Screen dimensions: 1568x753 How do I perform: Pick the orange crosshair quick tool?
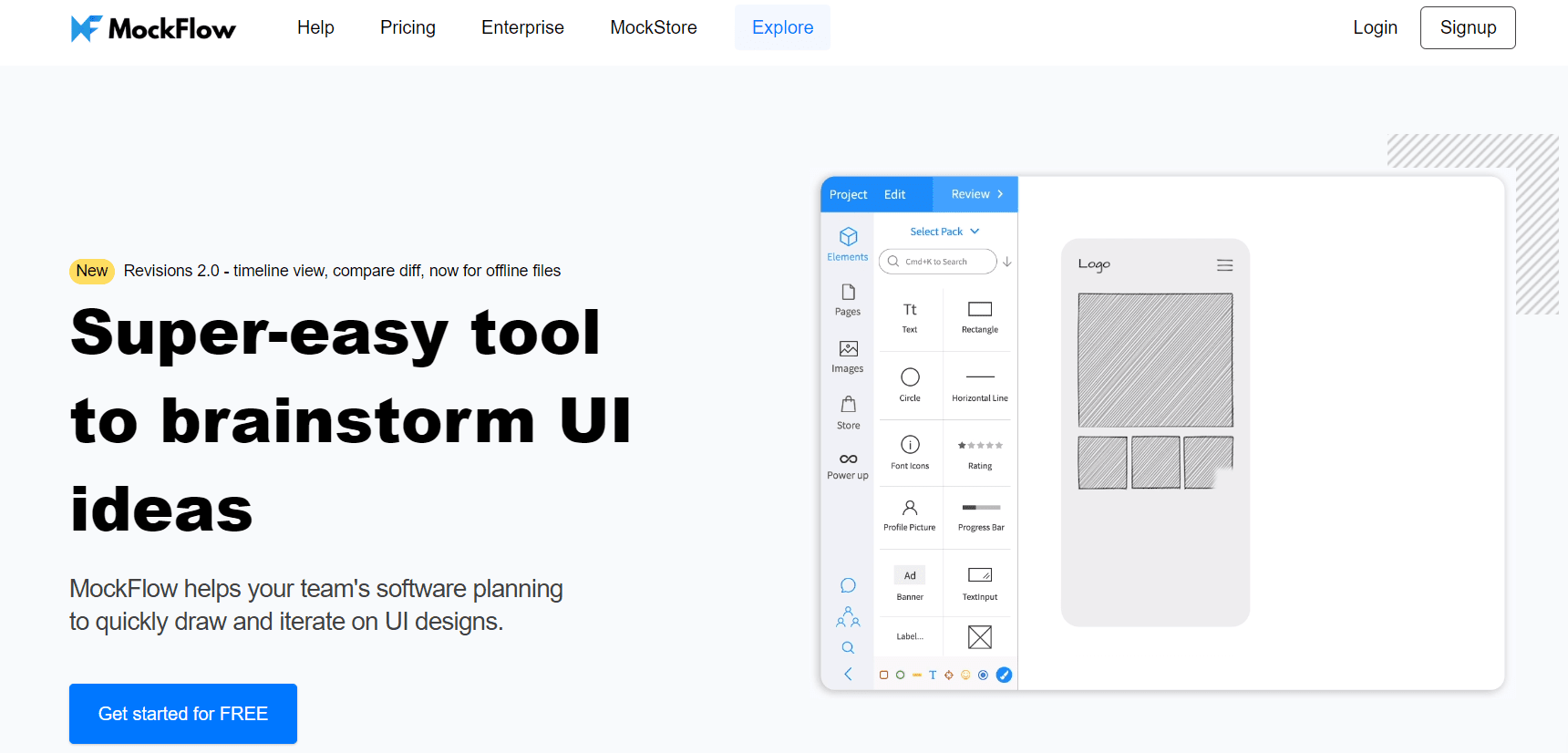click(x=949, y=676)
